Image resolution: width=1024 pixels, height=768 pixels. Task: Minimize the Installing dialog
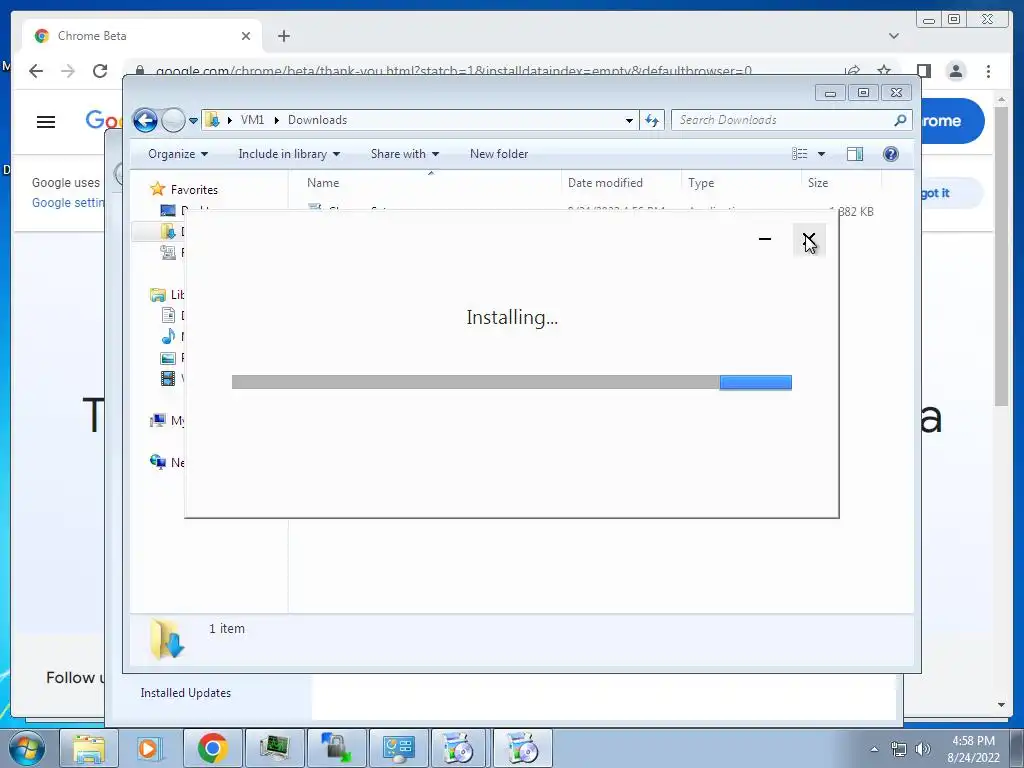(x=765, y=240)
